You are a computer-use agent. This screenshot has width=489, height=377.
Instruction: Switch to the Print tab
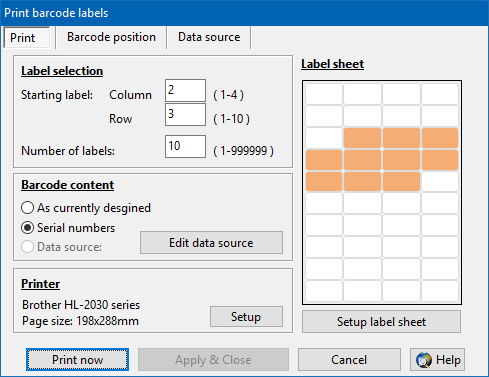(27, 37)
